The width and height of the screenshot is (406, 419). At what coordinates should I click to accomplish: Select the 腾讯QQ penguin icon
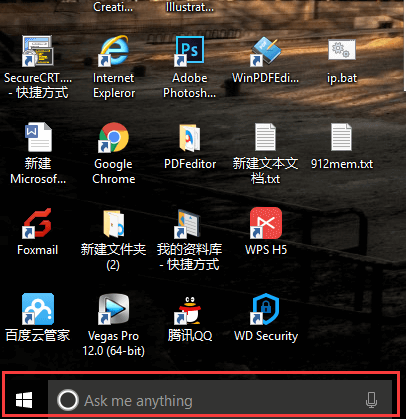[x=188, y=310]
